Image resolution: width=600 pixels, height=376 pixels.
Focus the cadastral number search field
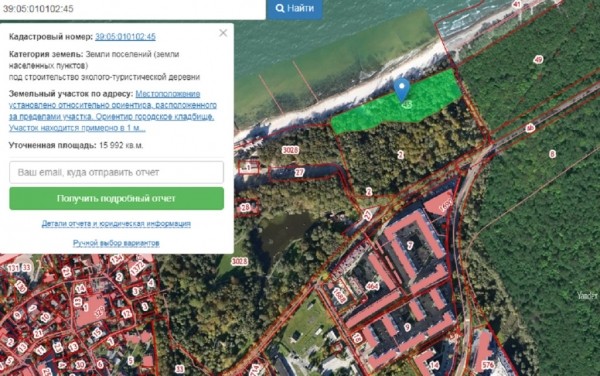(132, 9)
